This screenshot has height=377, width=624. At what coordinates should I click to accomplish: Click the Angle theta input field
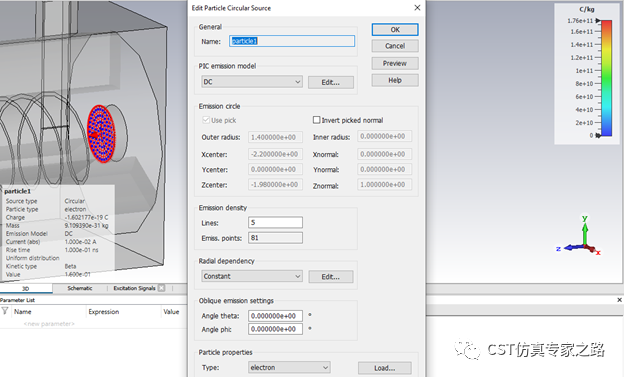point(275,316)
